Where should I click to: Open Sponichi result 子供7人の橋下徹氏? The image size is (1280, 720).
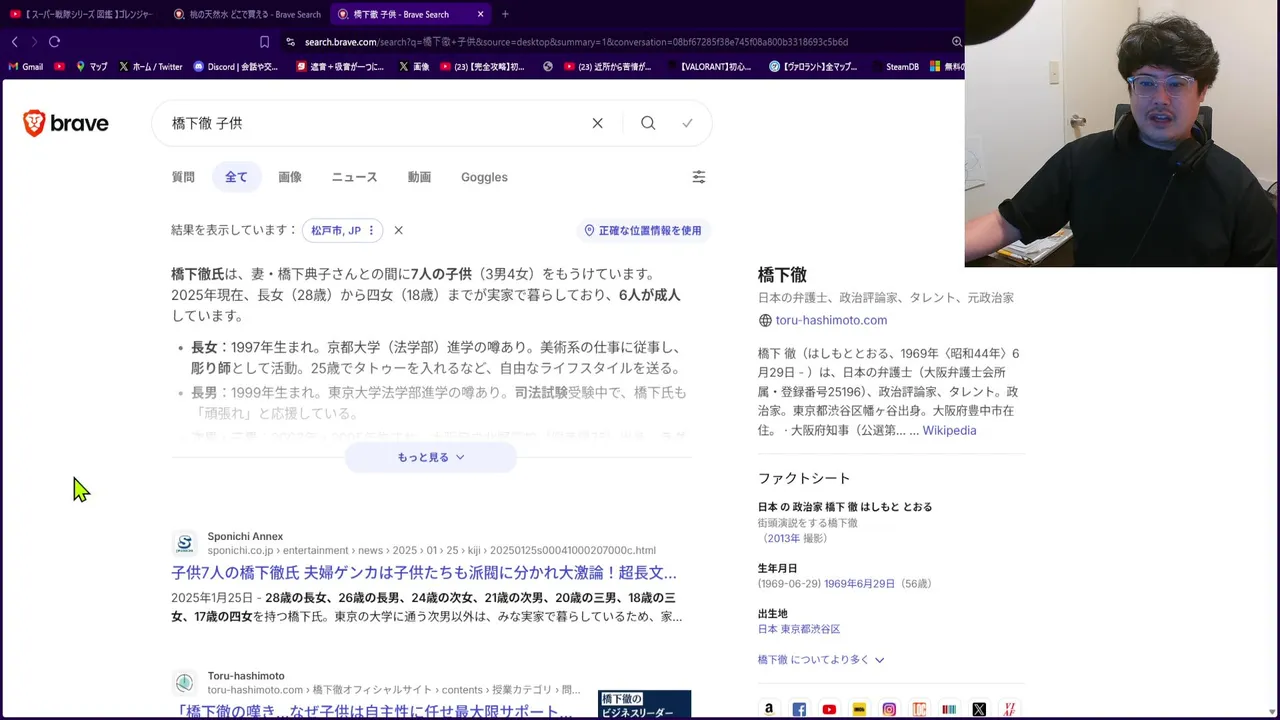424,573
